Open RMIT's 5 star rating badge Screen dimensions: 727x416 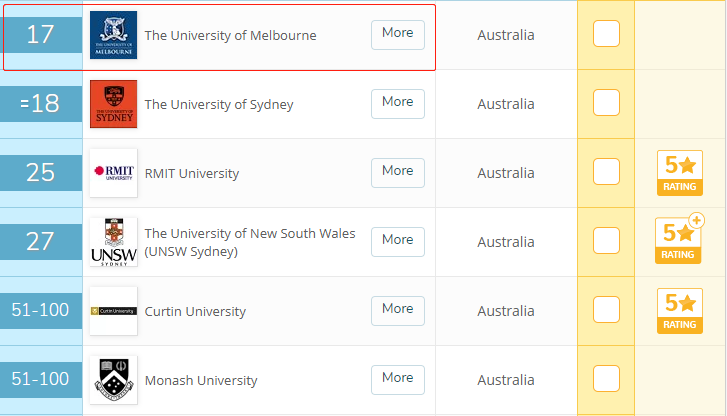click(680, 173)
